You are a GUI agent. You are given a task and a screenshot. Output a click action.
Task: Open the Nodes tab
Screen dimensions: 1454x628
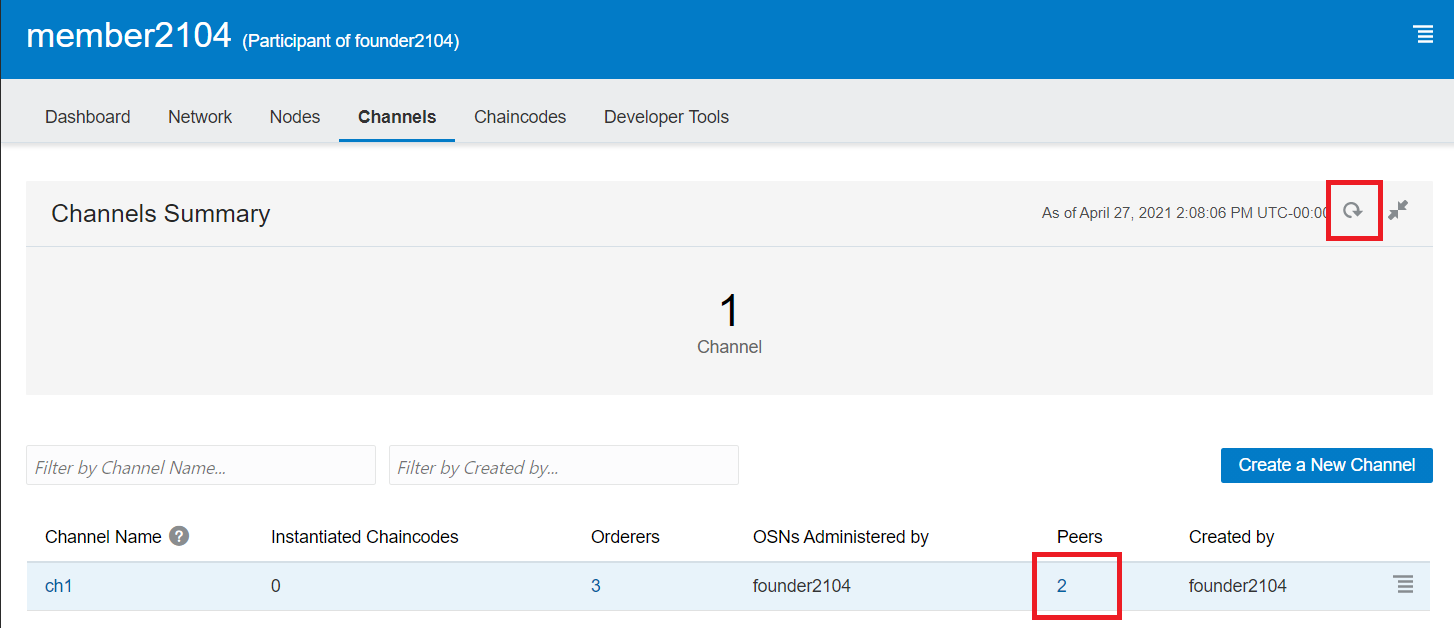point(295,117)
